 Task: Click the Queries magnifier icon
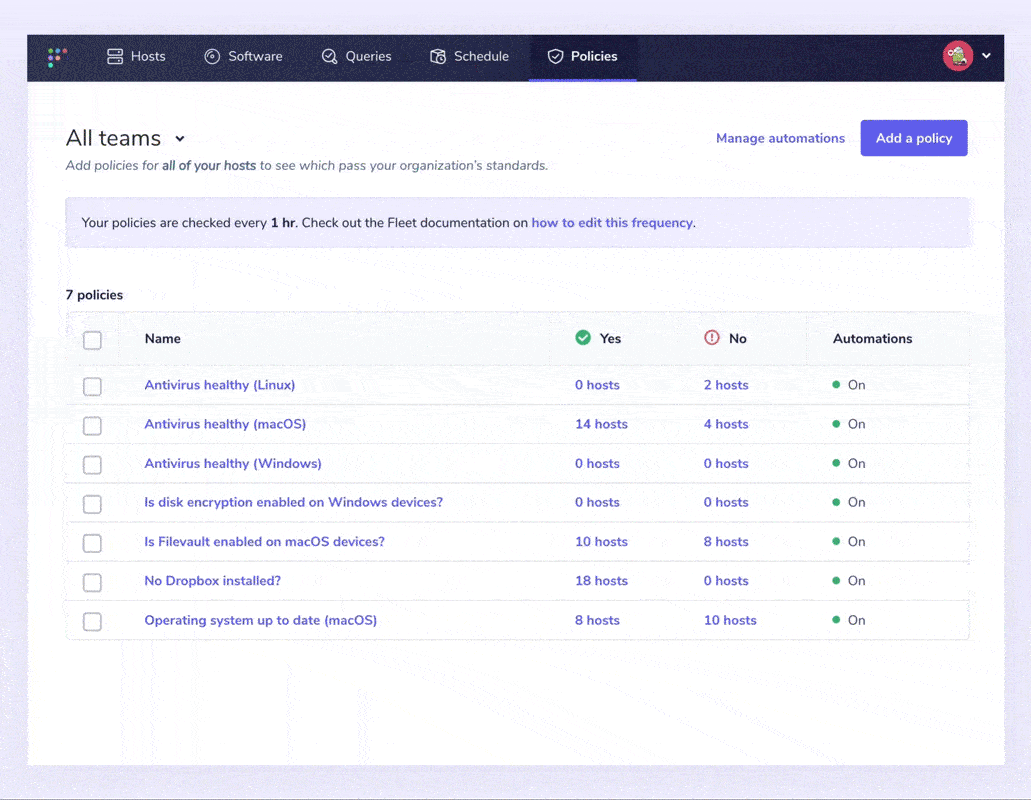tap(329, 57)
